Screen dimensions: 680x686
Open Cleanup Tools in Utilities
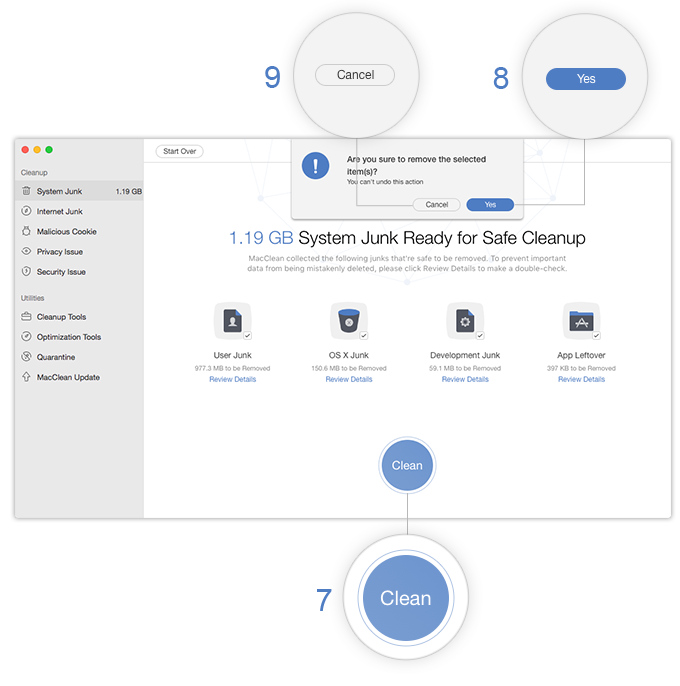[62, 317]
